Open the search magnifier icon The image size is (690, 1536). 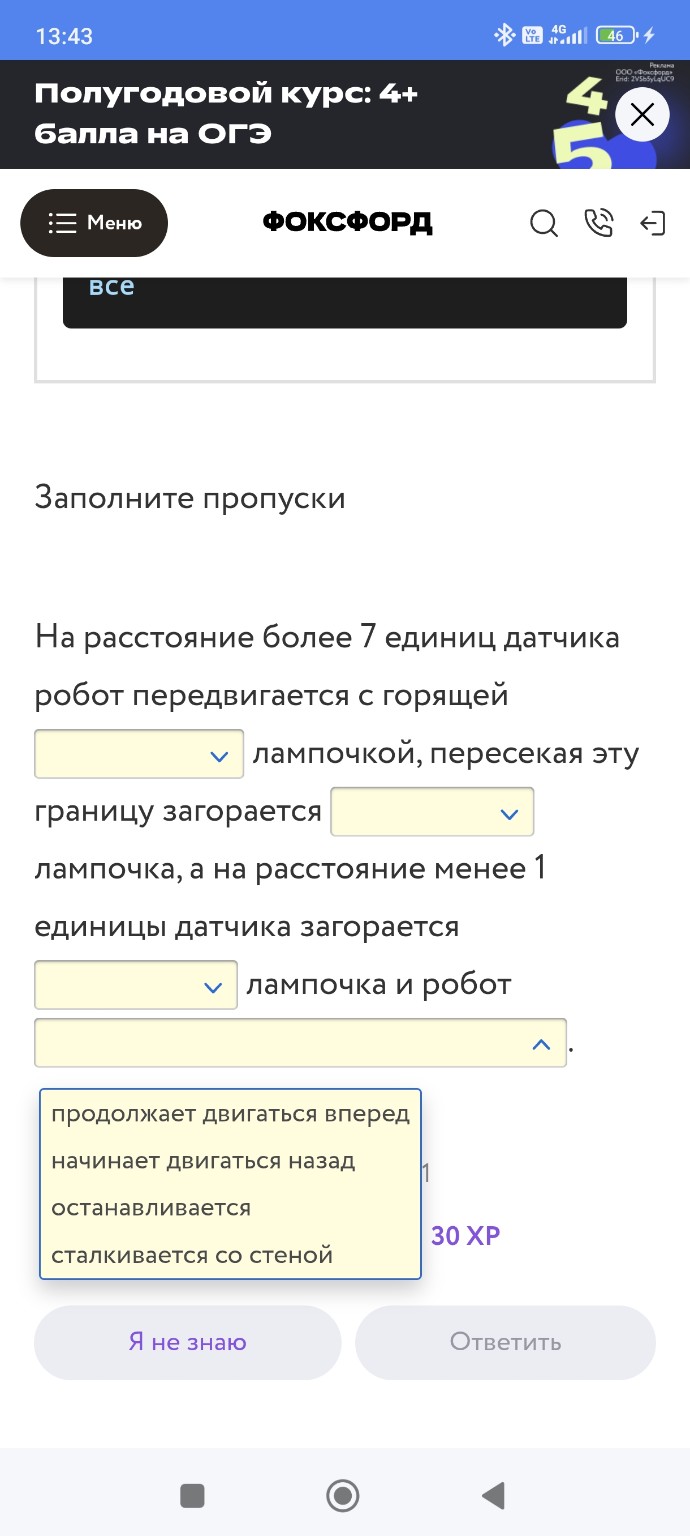(x=544, y=225)
